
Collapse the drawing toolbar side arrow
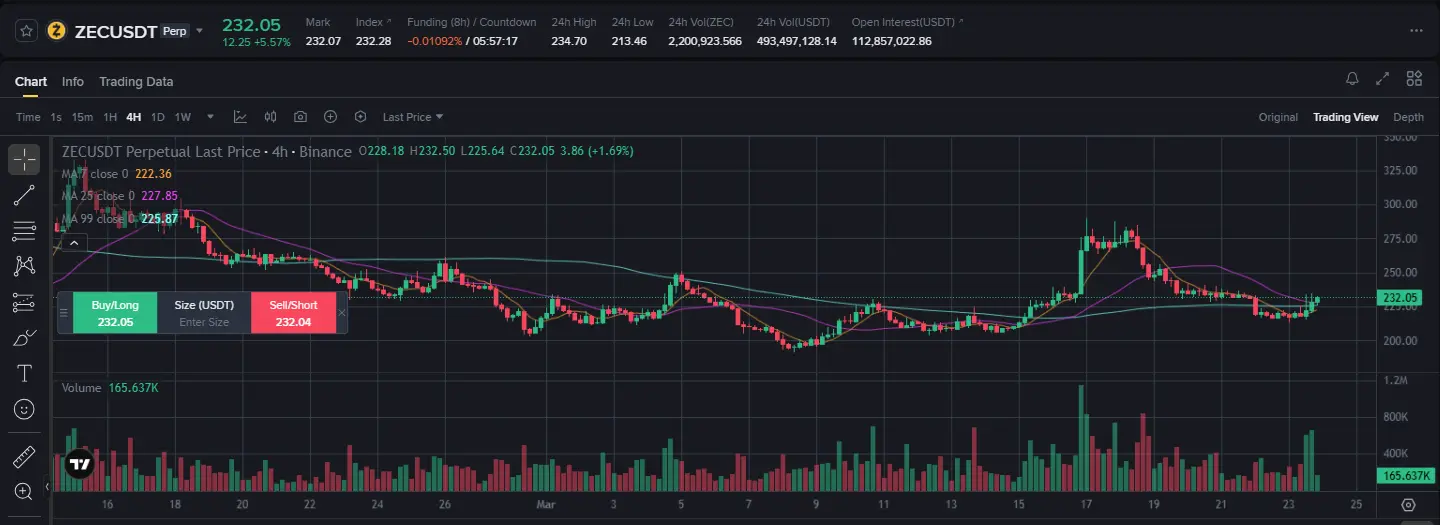(47, 486)
